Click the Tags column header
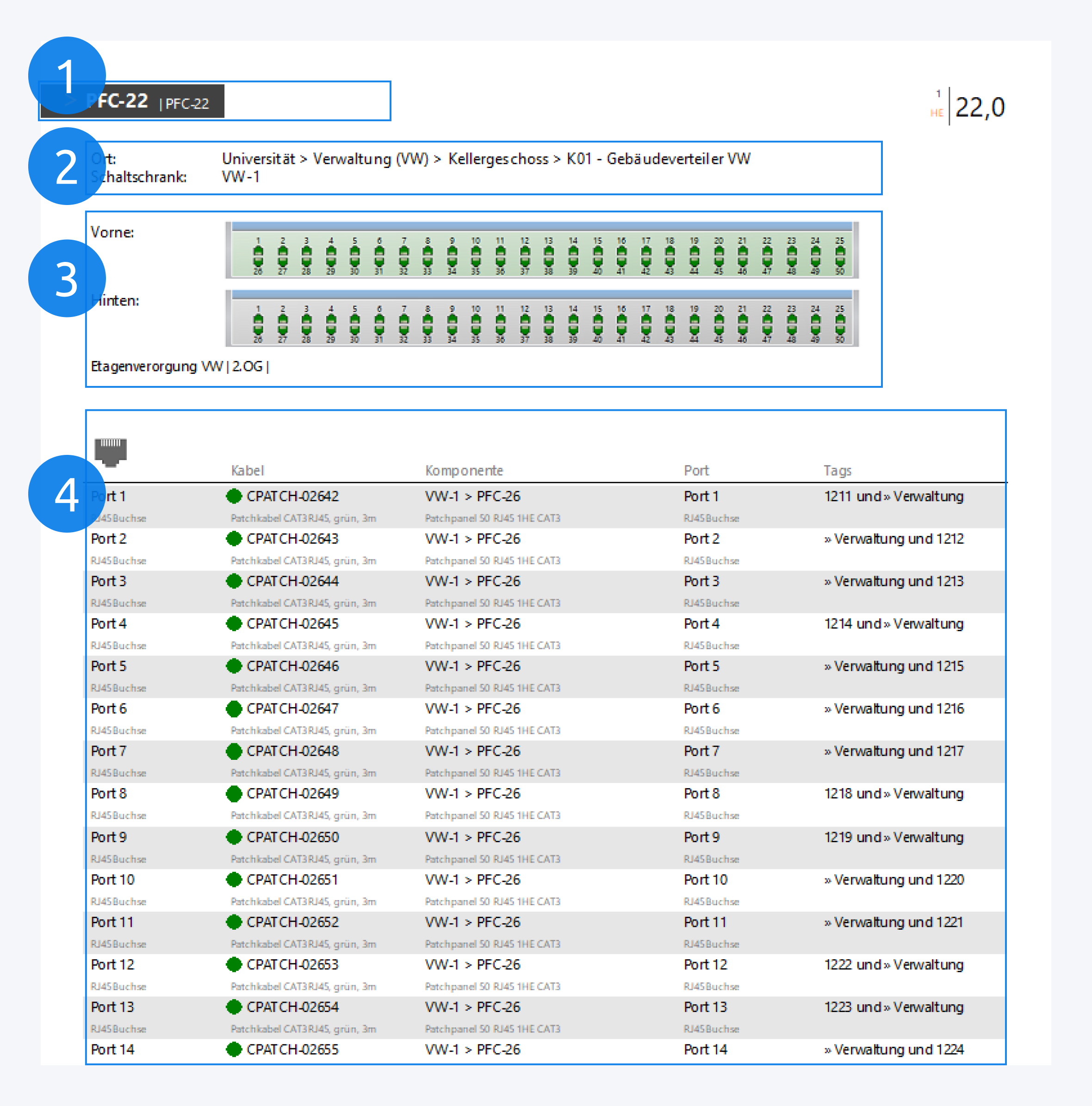The image size is (1092, 1106). (838, 471)
